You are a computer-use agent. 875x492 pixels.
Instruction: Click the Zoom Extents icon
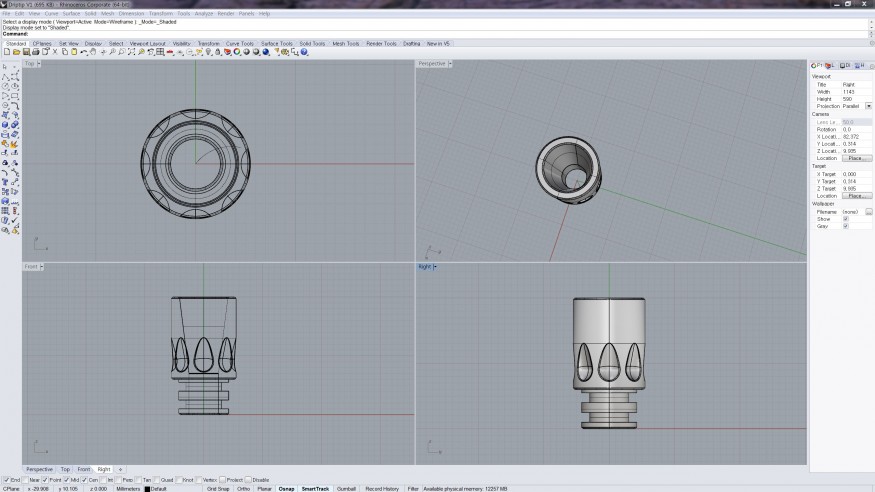[131, 52]
